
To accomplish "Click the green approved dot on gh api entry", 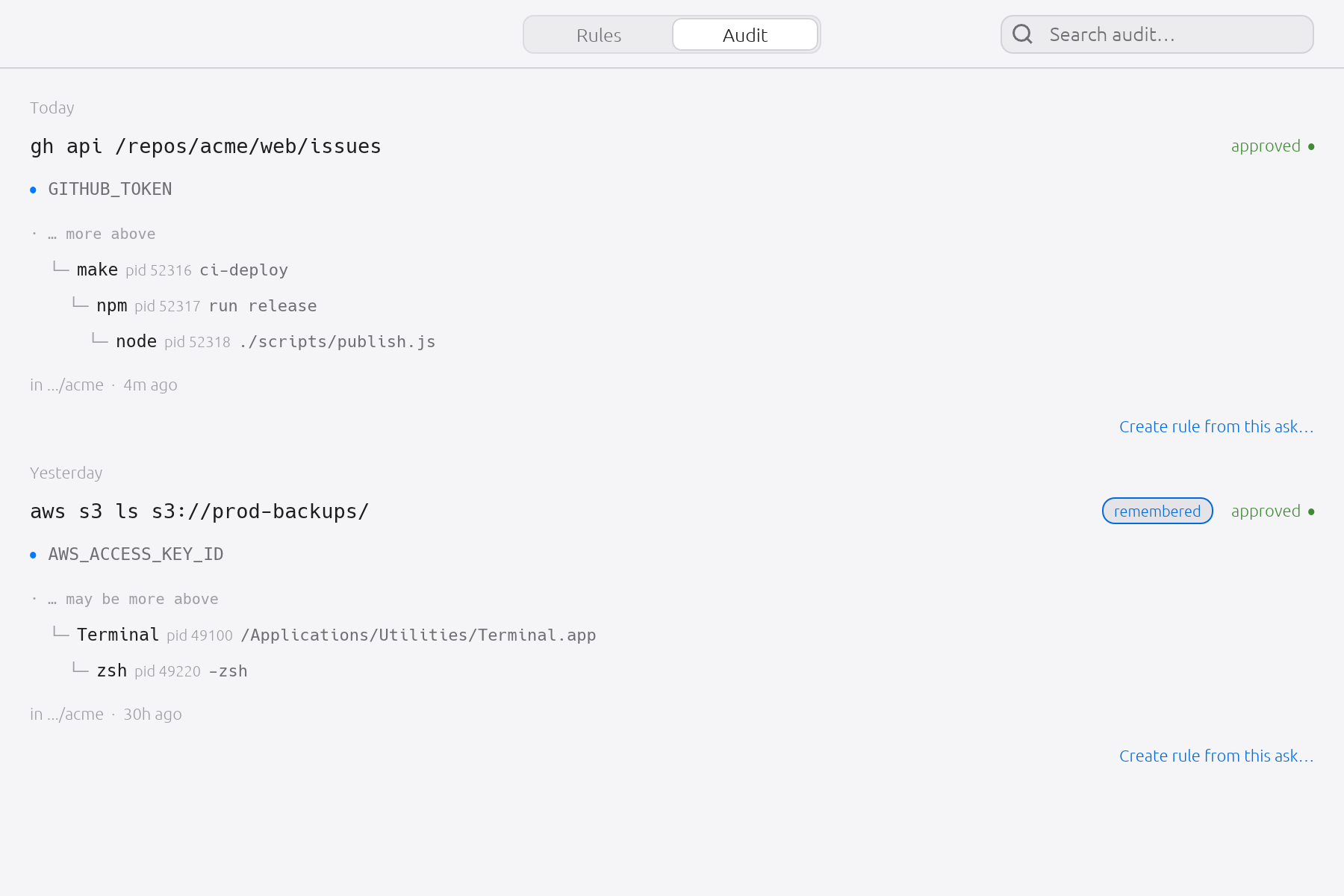I will pyautogui.click(x=1311, y=146).
